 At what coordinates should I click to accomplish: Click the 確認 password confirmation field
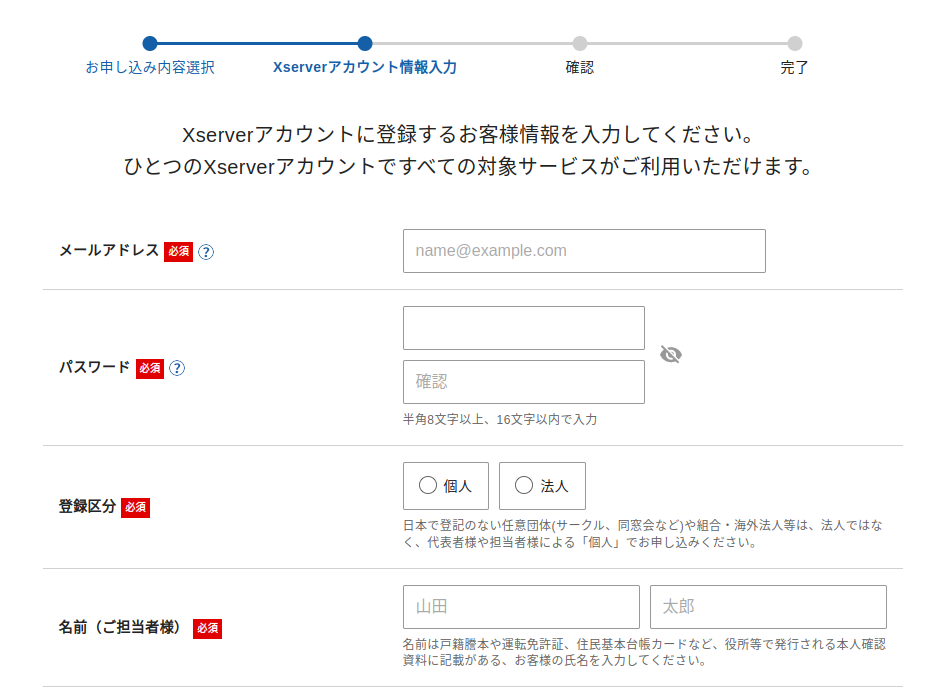tap(523, 382)
